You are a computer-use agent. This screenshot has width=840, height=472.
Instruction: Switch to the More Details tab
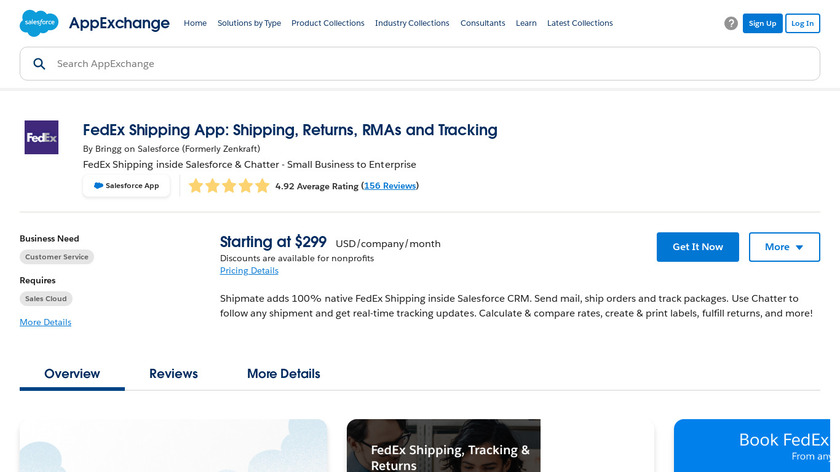[x=284, y=374]
